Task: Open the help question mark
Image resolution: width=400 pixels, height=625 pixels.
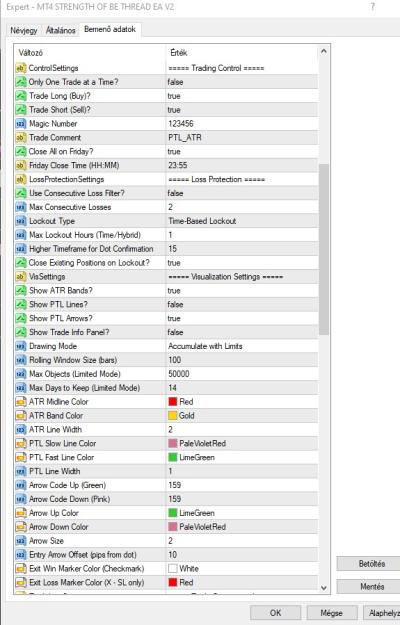Action: pyautogui.click(x=373, y=7)
